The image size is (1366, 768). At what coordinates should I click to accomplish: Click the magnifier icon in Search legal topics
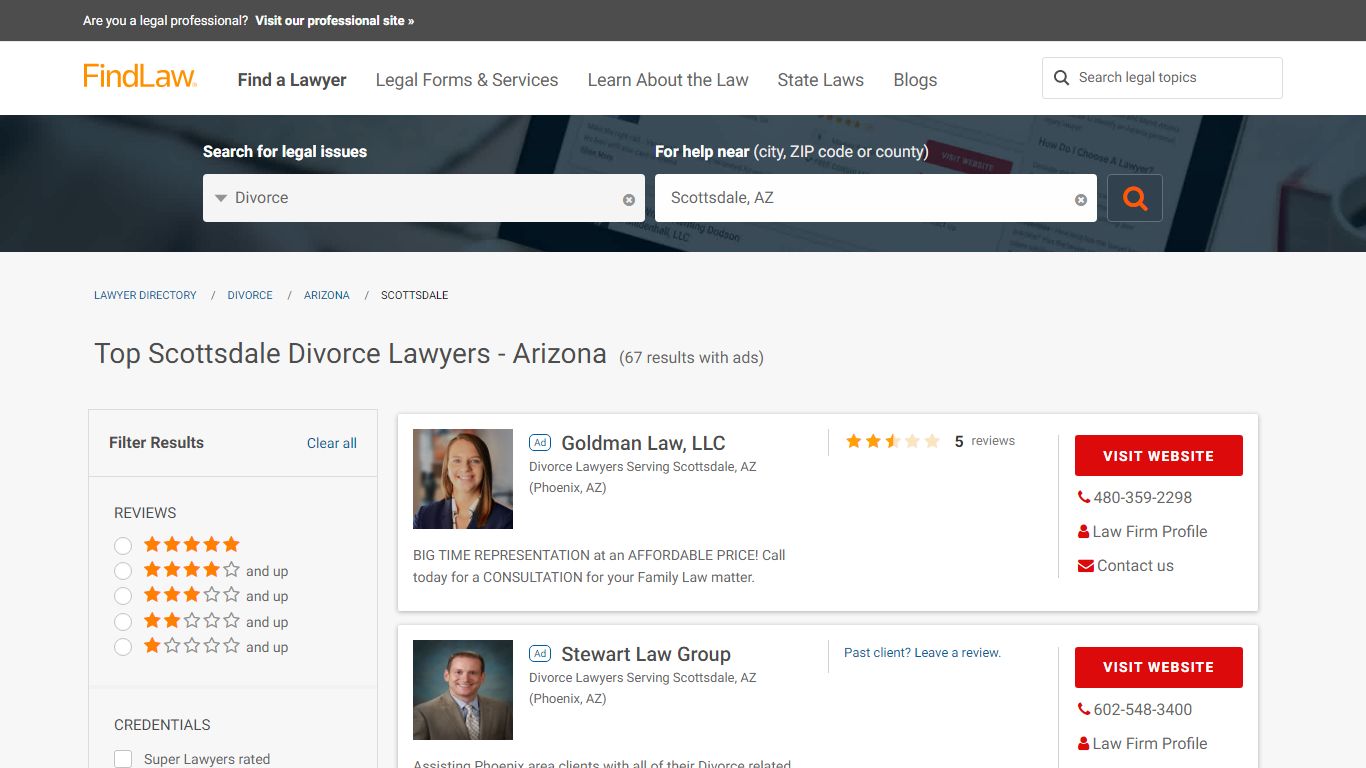tap(1062, 78)
